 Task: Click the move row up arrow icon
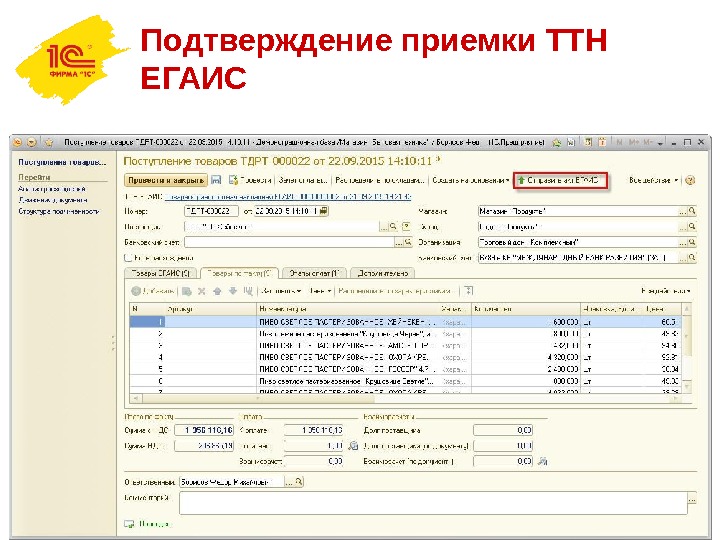tap(217, 291)
